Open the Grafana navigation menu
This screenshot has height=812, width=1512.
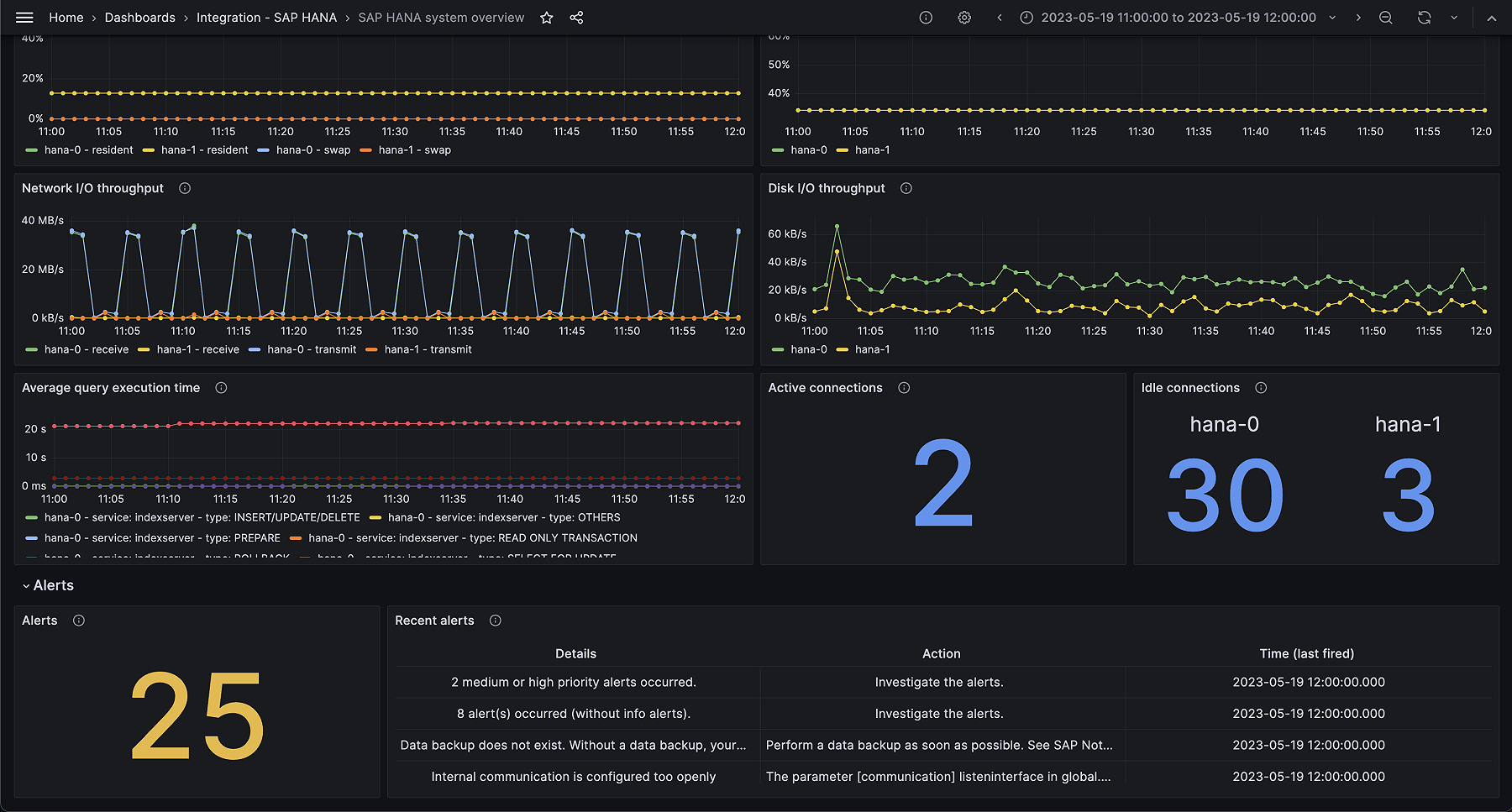click(x=24, y=17)
